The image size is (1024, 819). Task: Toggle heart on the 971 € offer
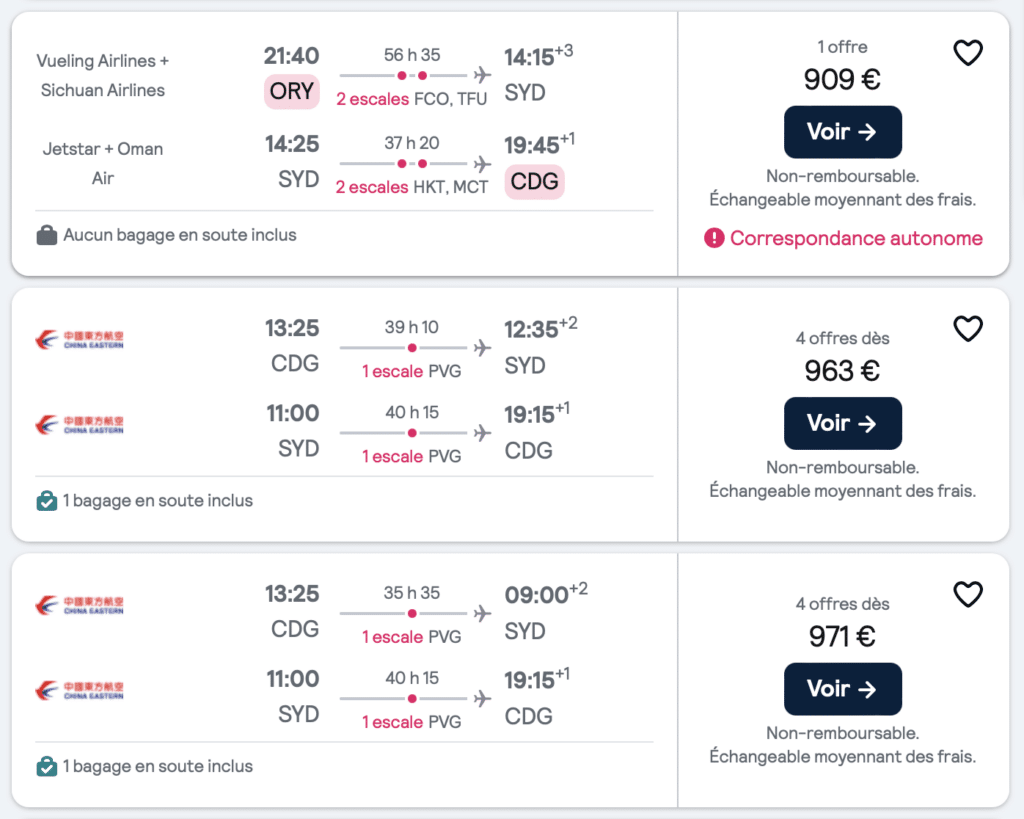pos(967,594)
